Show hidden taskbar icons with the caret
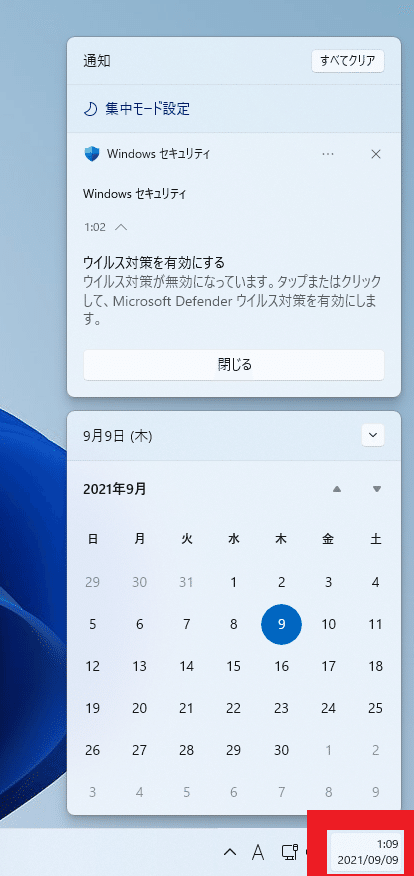The width and height of the screenshot is (414, 876). (x=230, y=853)
